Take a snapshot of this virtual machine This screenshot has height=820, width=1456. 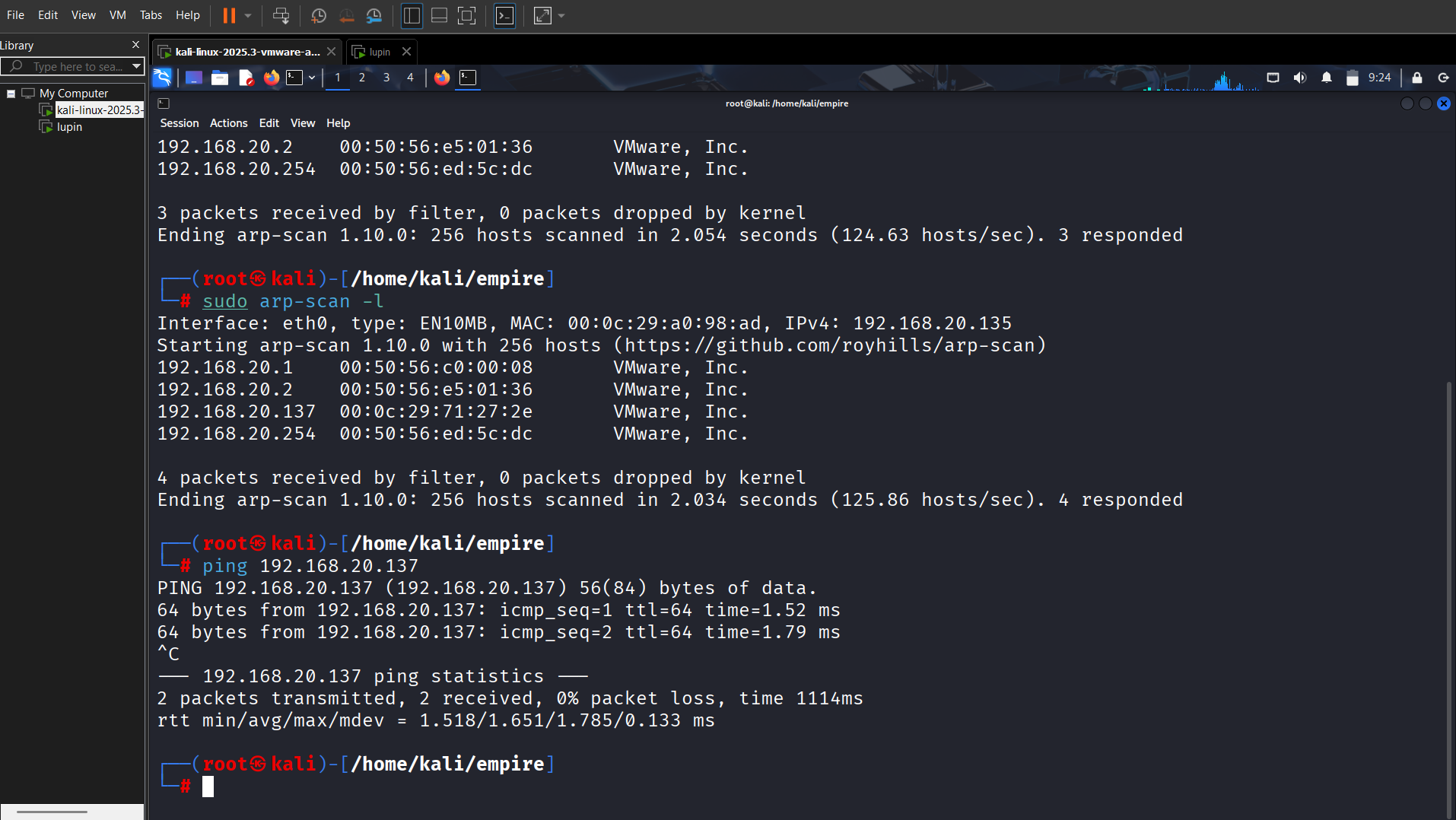click(319, 15)
